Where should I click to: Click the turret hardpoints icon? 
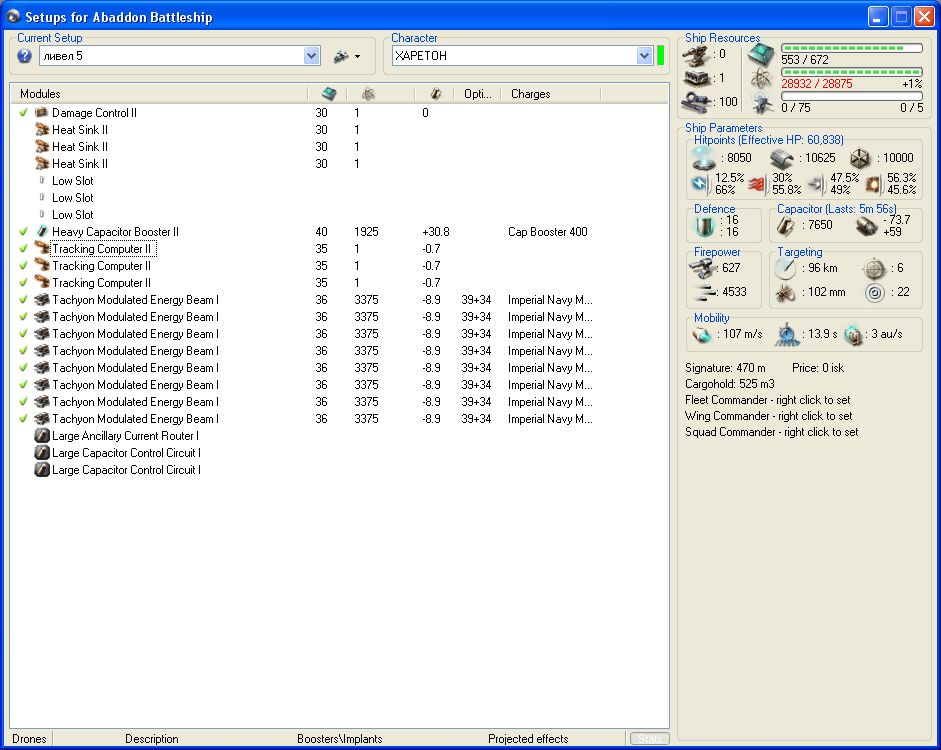(x=696, y=56)
